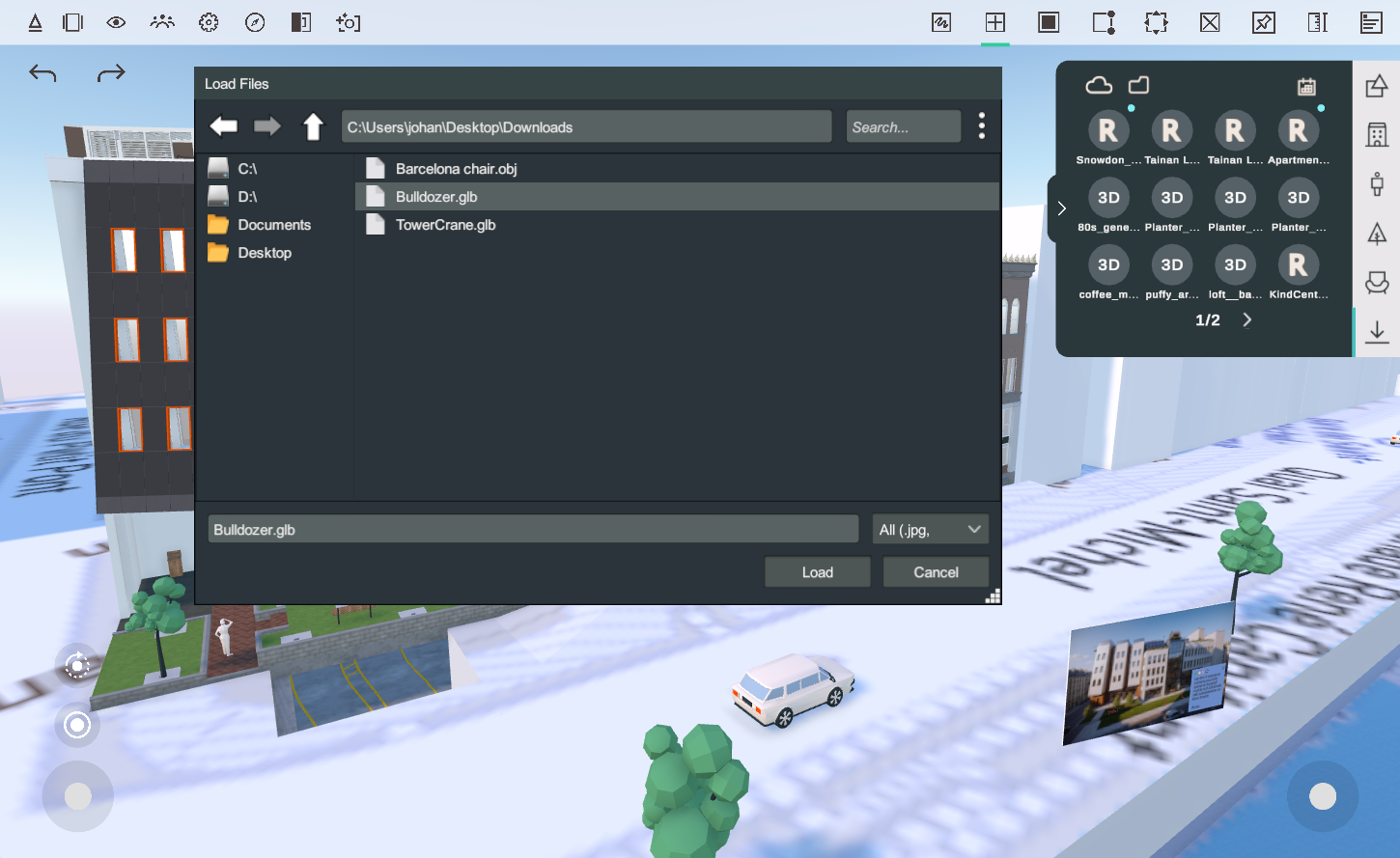Open the file type filter dropdown

click(x=930, y=529)
